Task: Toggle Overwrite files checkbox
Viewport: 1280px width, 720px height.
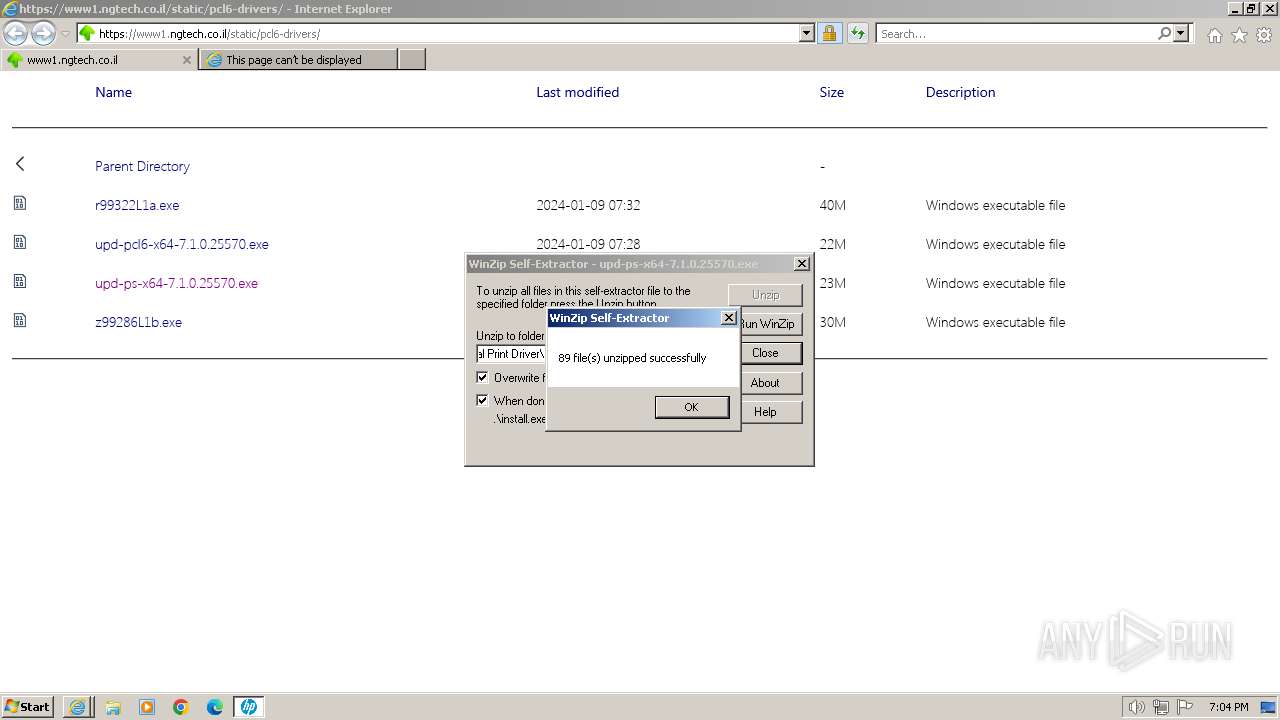Action: click(x=482, y=378)
